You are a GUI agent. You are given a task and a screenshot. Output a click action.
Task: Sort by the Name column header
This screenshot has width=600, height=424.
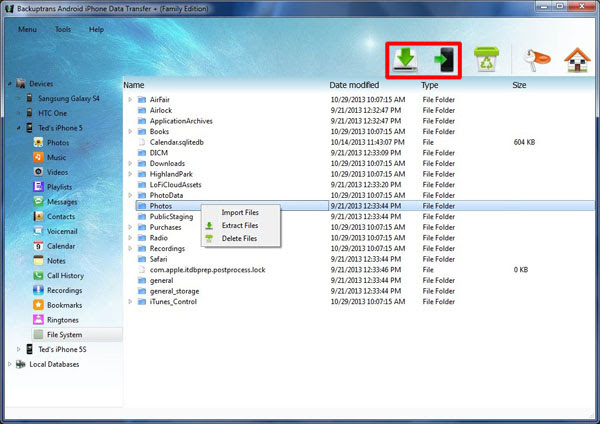pos(134,85)
